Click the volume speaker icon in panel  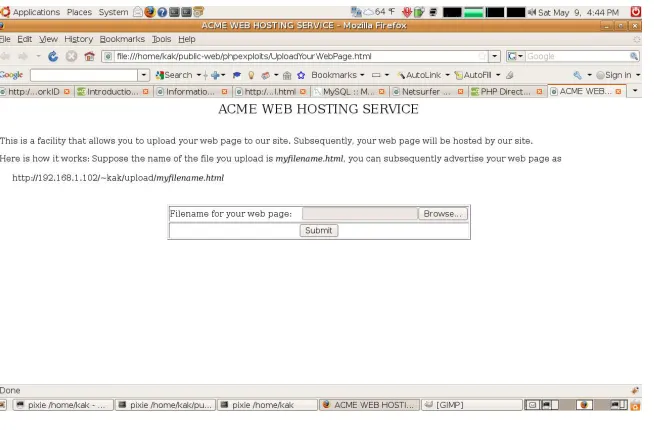(532, 12)
